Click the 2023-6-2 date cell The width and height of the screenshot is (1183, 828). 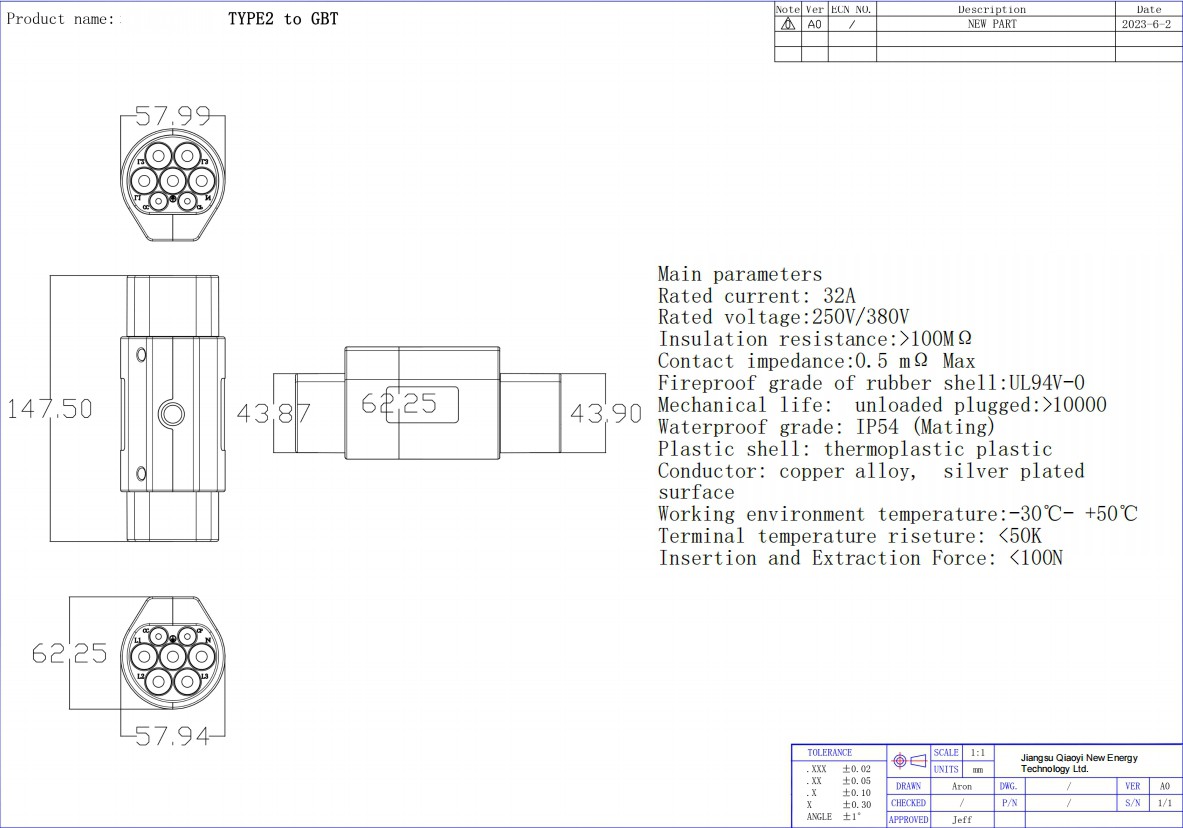click(x=1146, y=24)
